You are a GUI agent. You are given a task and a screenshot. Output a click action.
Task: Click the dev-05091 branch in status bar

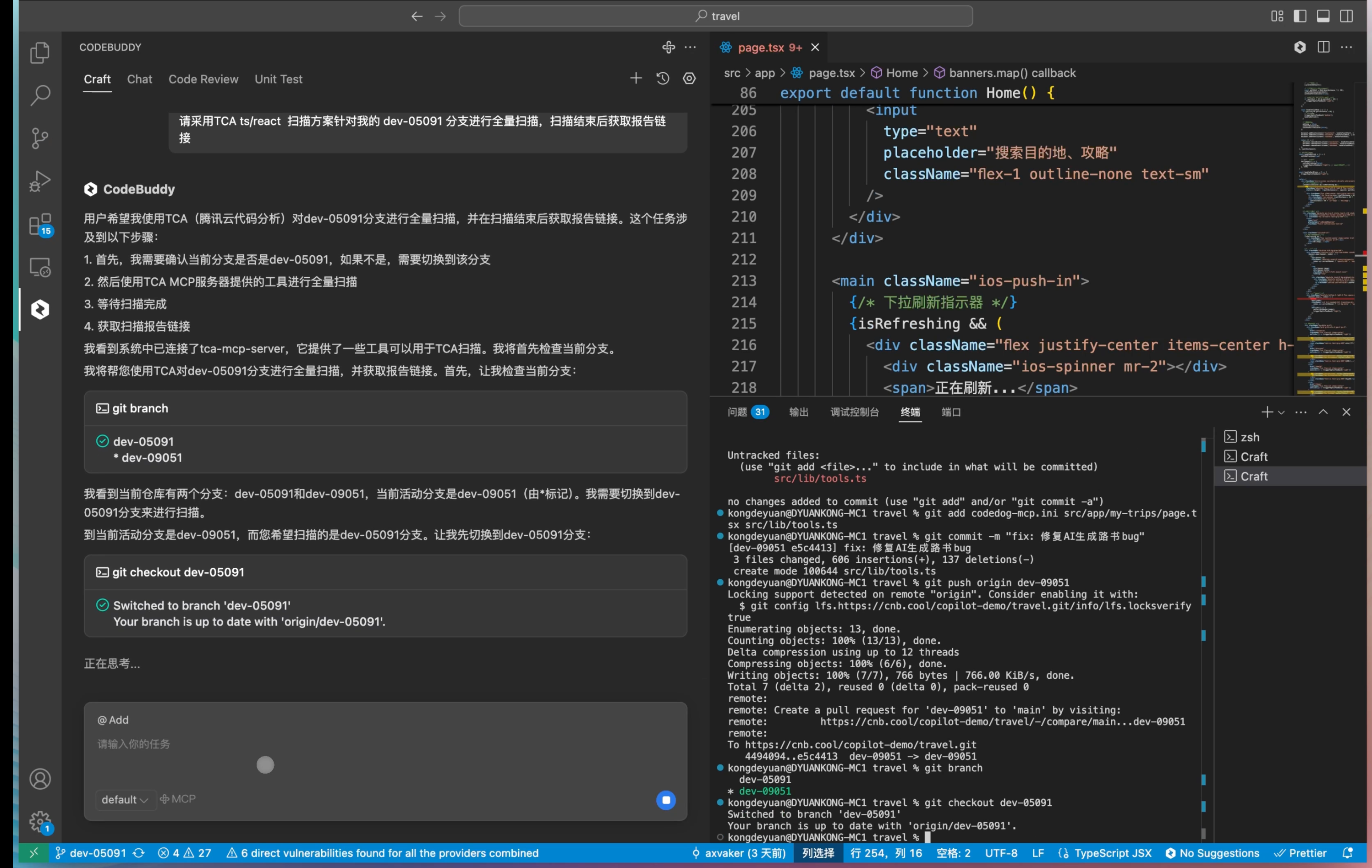[91, 853]
